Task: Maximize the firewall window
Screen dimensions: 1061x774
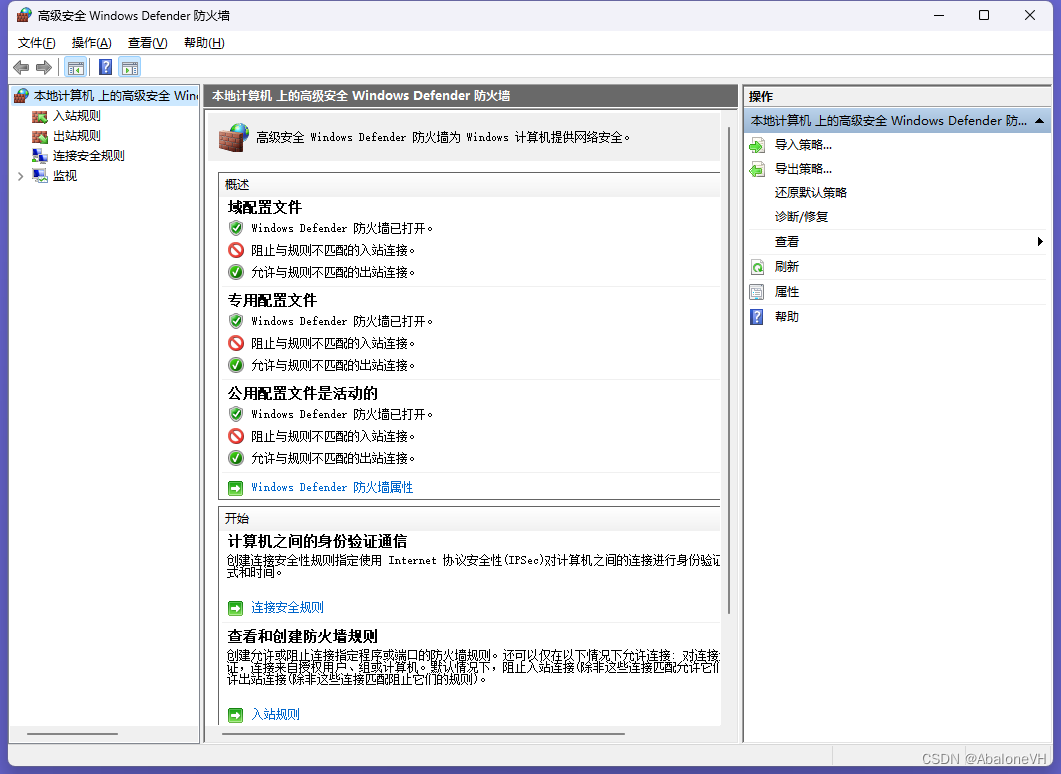Action: click(984, 15)
